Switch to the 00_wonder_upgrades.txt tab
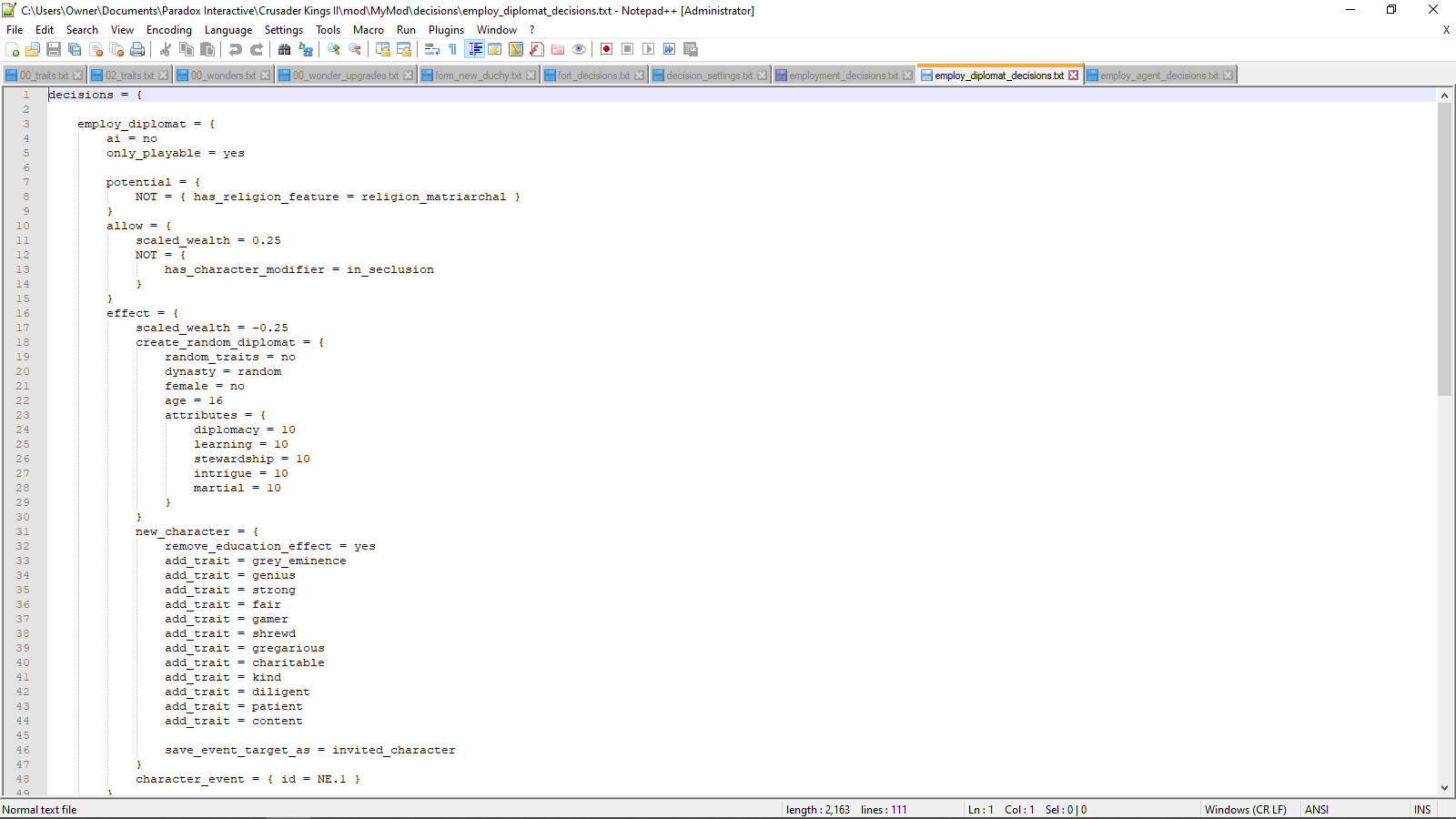Viewport: 1456px width, 819px height. (x=346, y=76)
